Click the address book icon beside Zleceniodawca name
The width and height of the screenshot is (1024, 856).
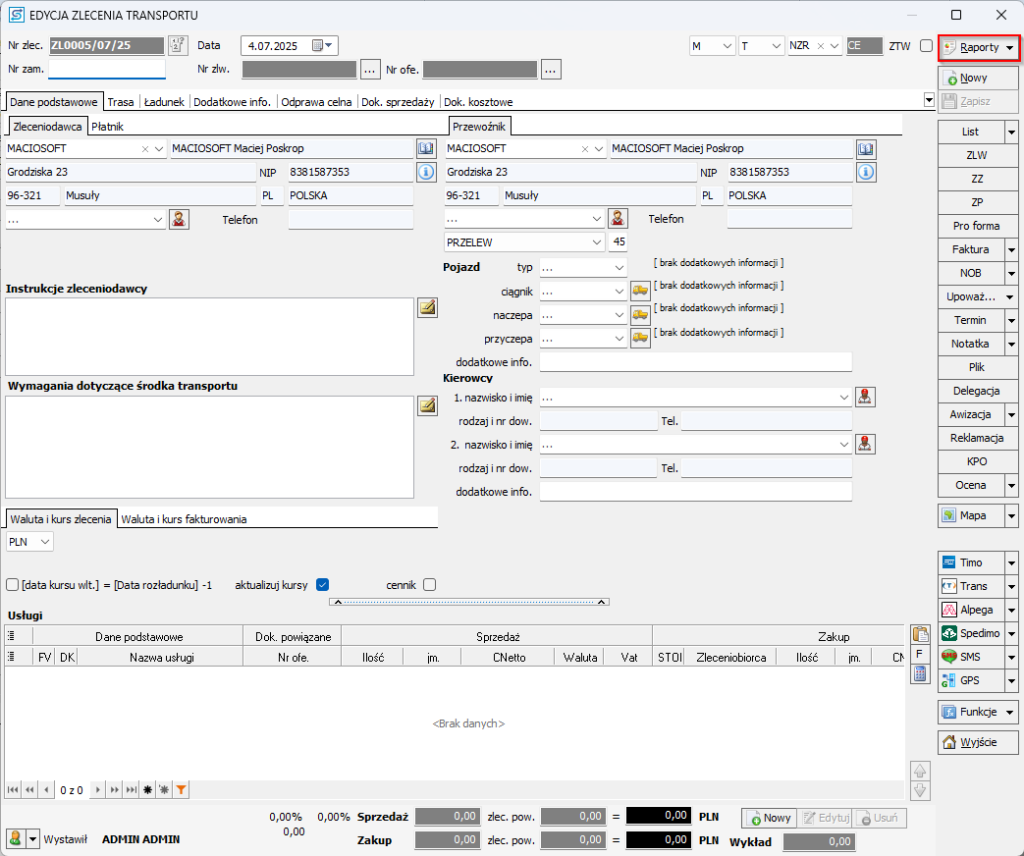pyautogui.click(x=427, y=149)
